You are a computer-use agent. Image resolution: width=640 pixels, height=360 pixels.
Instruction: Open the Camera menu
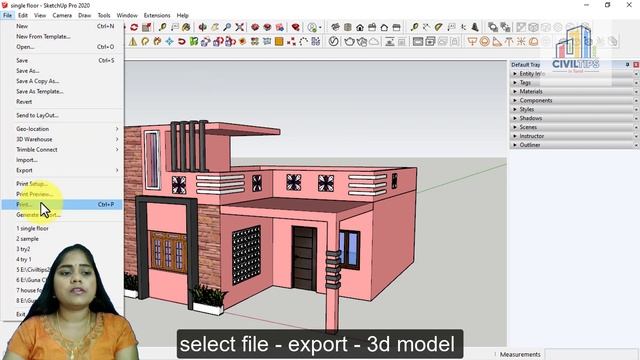point(62,15)
